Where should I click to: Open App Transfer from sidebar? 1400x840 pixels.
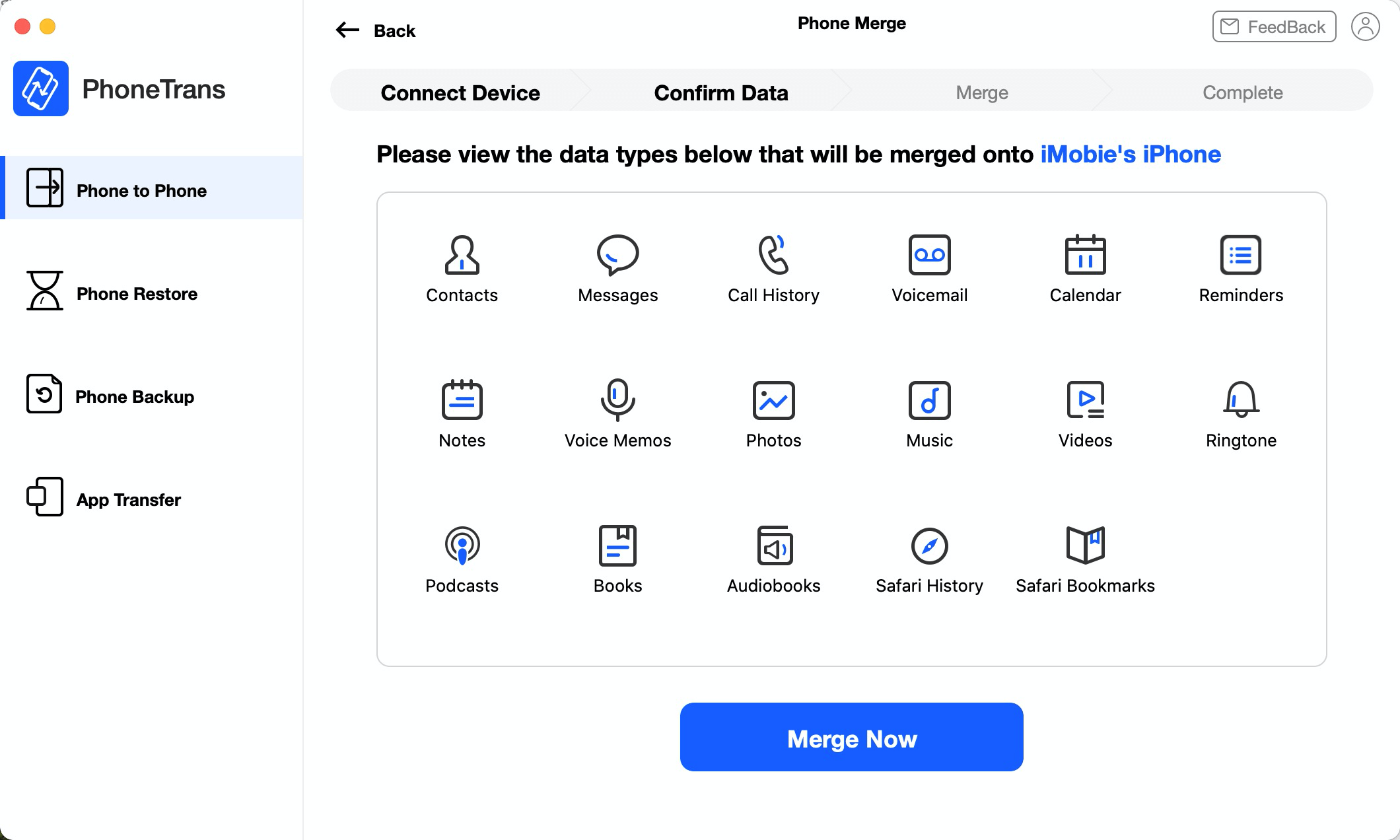129,500
